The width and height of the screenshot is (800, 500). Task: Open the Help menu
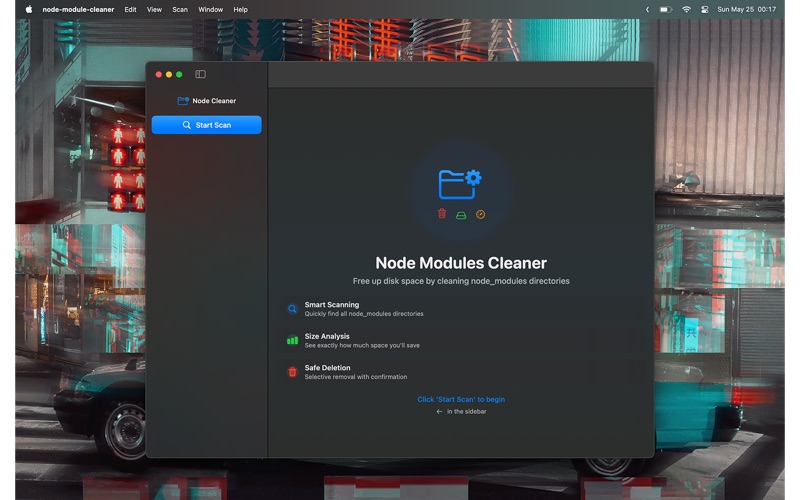coord(240,9)
